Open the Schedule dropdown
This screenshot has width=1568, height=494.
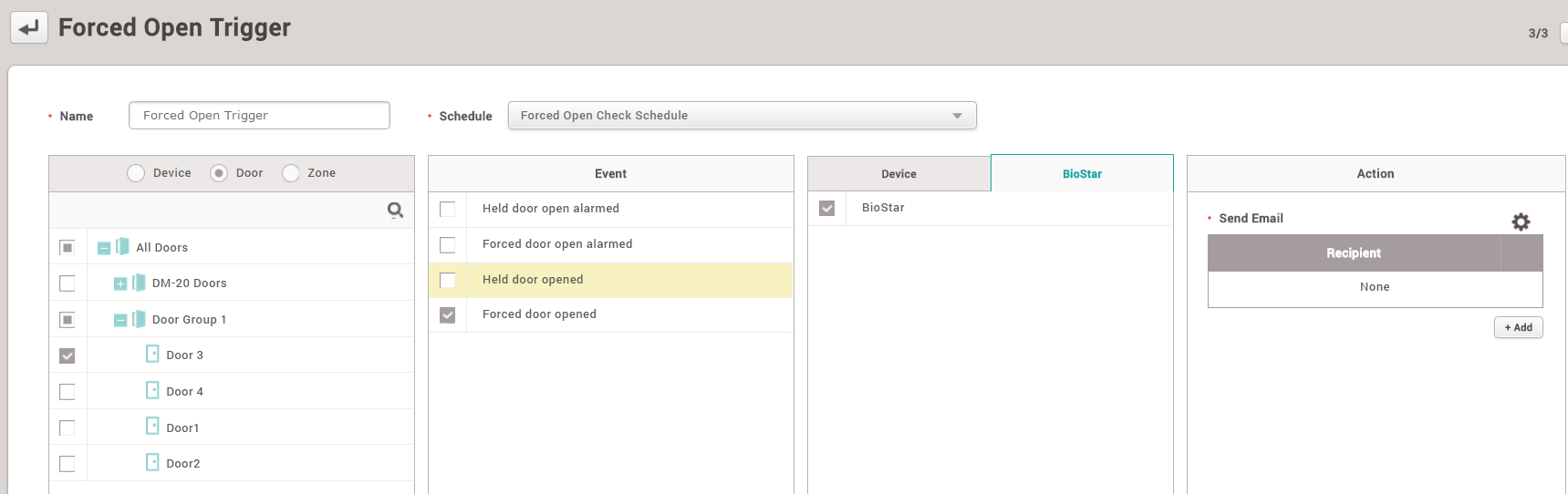(742, 116)
